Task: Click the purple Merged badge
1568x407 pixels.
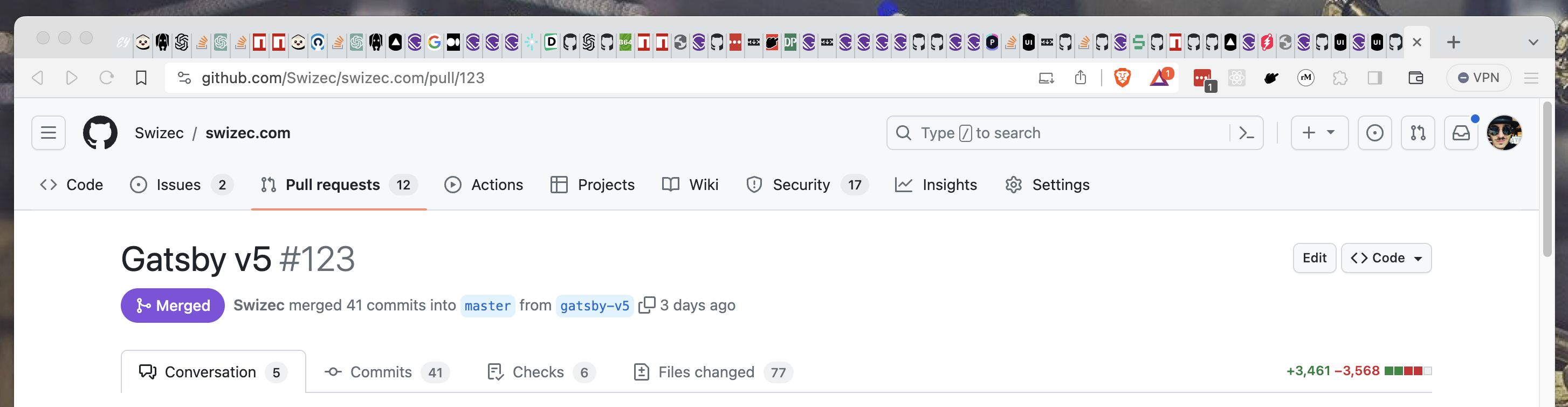Action: click(x=173, y=306)
